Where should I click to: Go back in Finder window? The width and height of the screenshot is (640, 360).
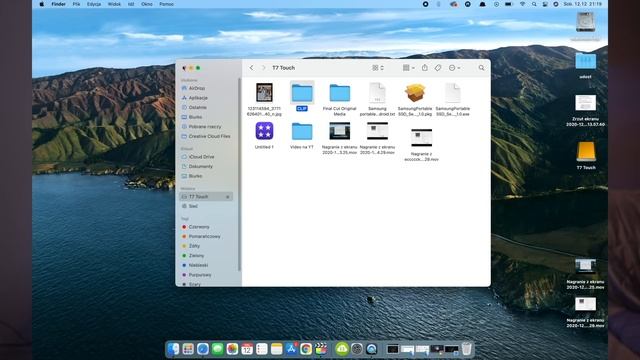[x=251, y=68]
